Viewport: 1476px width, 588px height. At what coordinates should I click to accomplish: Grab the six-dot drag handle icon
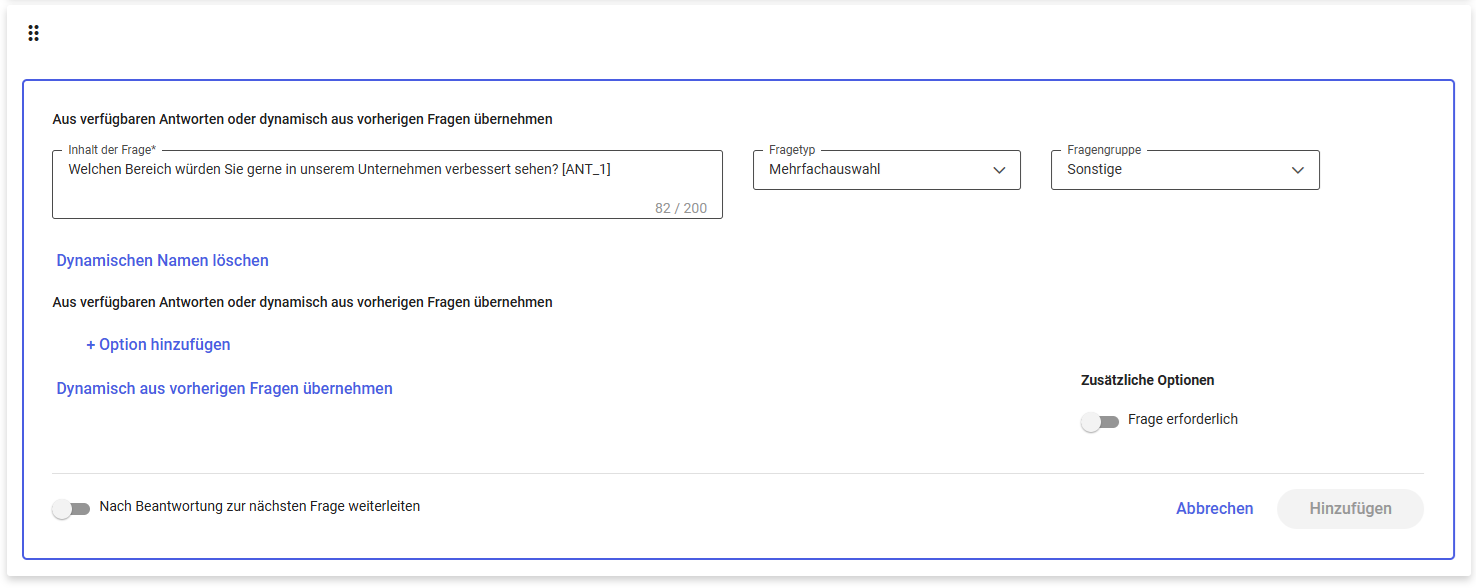click(x=33, y=33)
